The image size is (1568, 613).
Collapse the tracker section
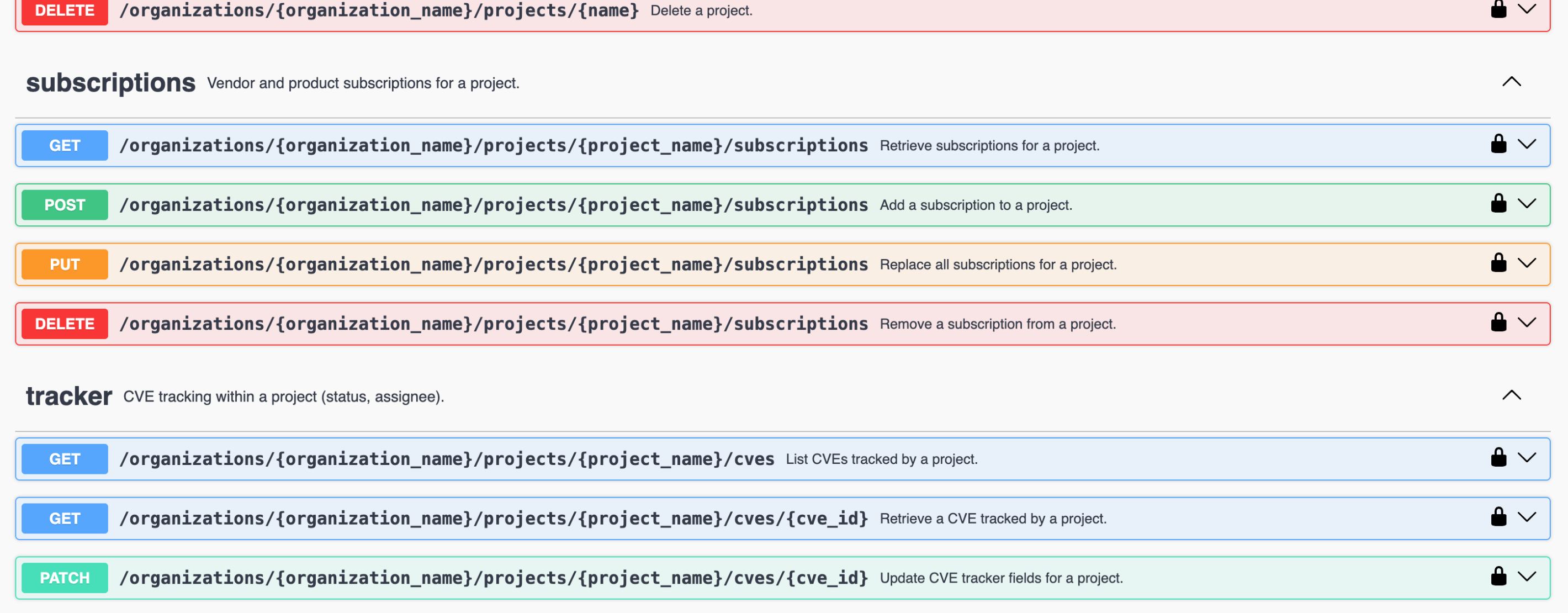point(1511,395)
